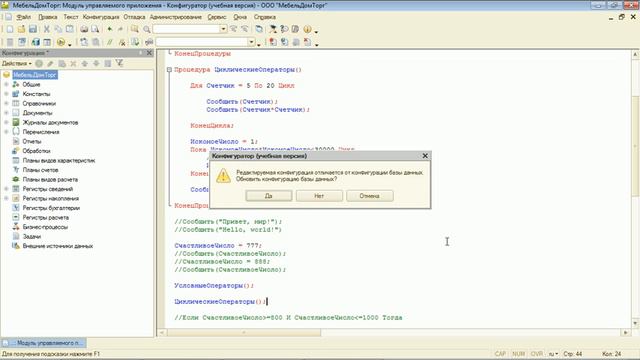Expand the Регистры сведений tree node

point(6,189)
